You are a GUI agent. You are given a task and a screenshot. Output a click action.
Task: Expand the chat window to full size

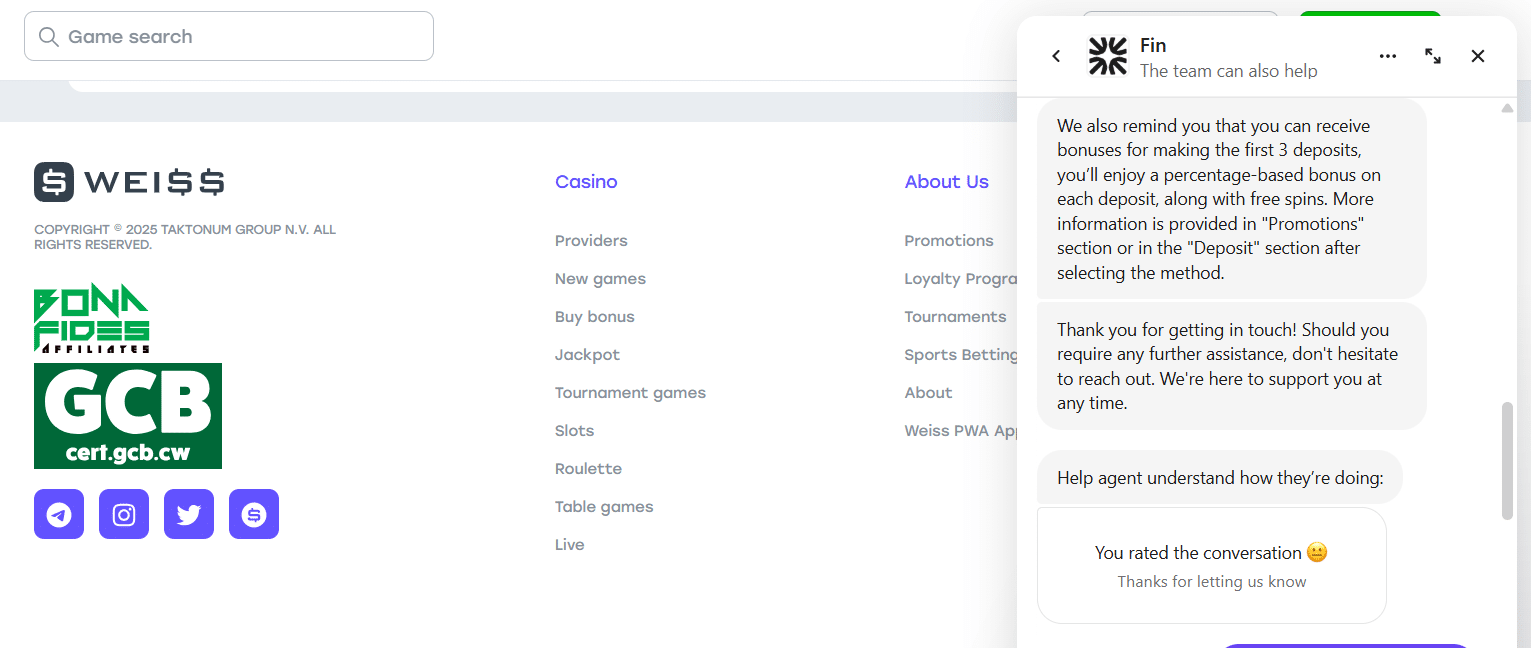pyautogui.click(x=1433, y=56)
